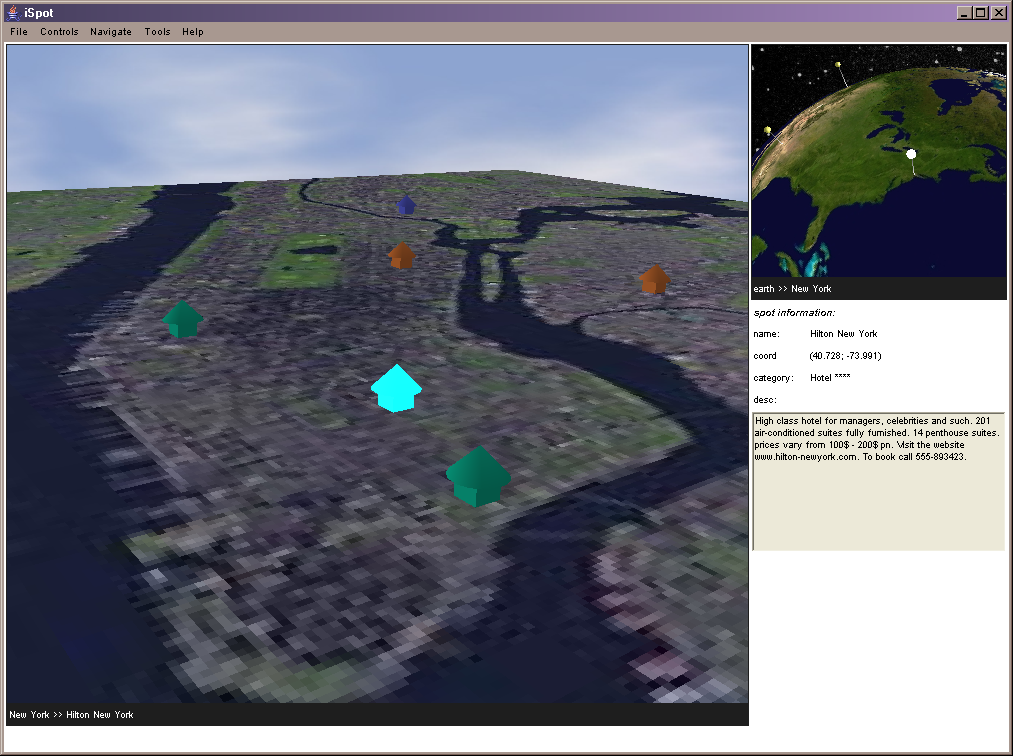Open the File menu

(x=19, y=32)
